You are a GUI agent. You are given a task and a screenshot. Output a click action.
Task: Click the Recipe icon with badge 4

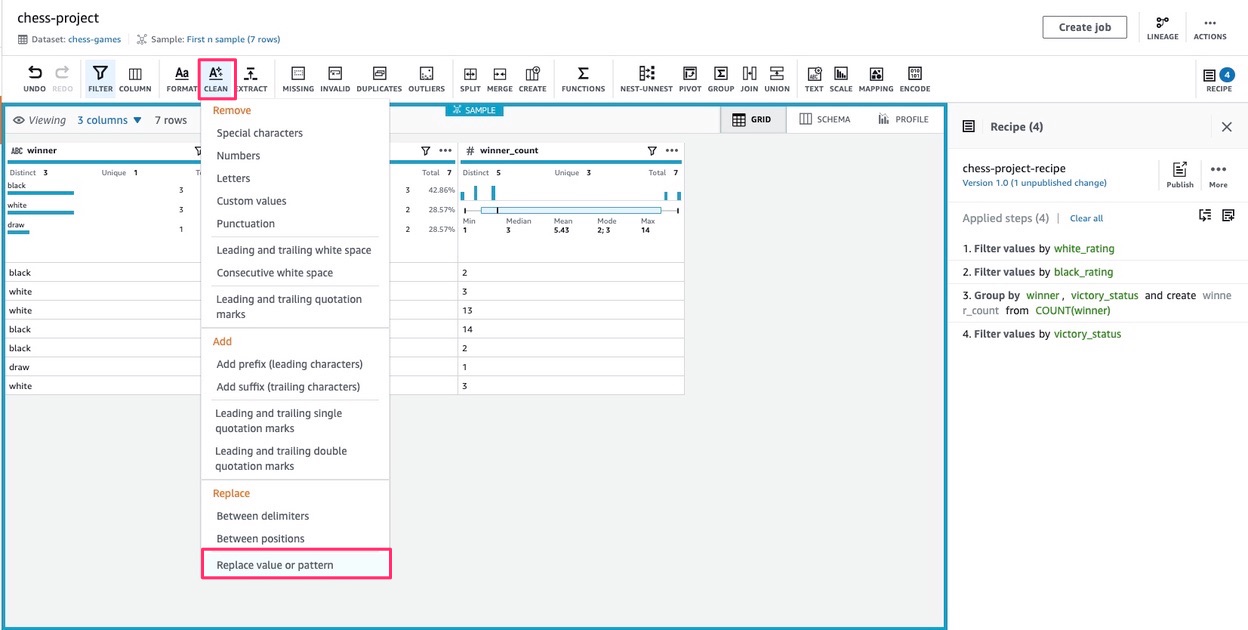coord(1219,78)
